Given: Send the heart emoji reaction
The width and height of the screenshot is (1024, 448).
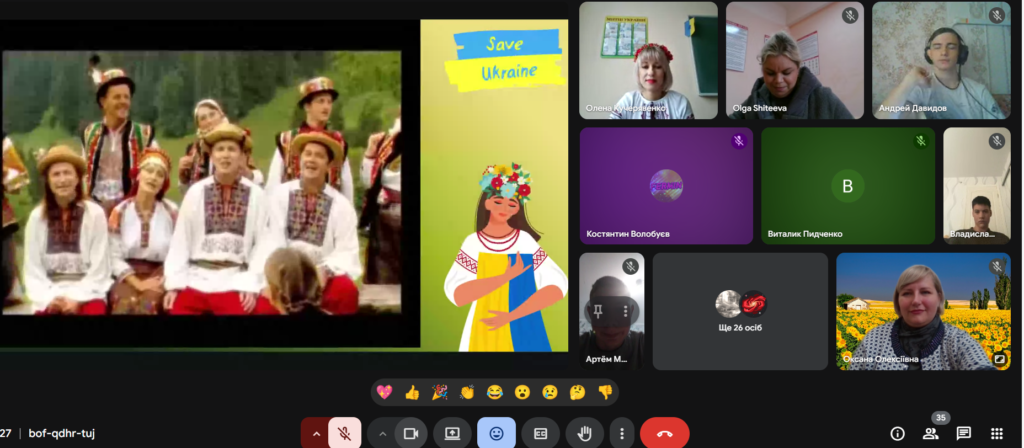Looking at the screenshot, I should (x=385, y=392).
